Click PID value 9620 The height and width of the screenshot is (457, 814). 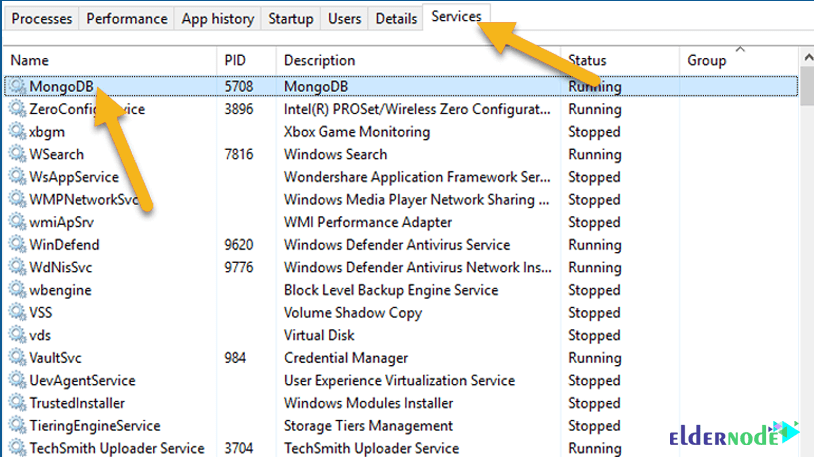pyautogui.click(x=239, y=245)
